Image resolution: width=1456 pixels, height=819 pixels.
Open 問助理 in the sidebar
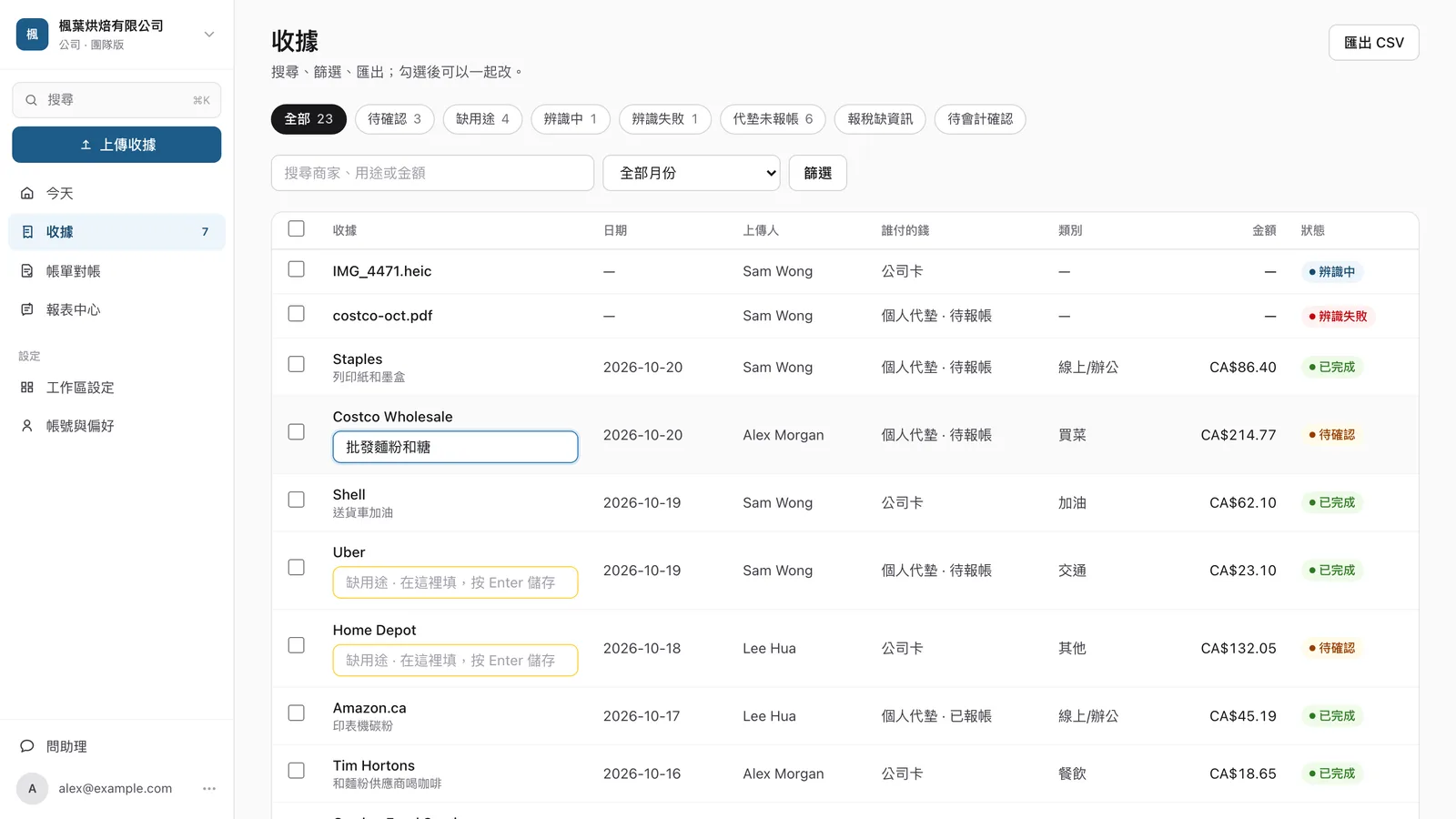coord(116,746)
